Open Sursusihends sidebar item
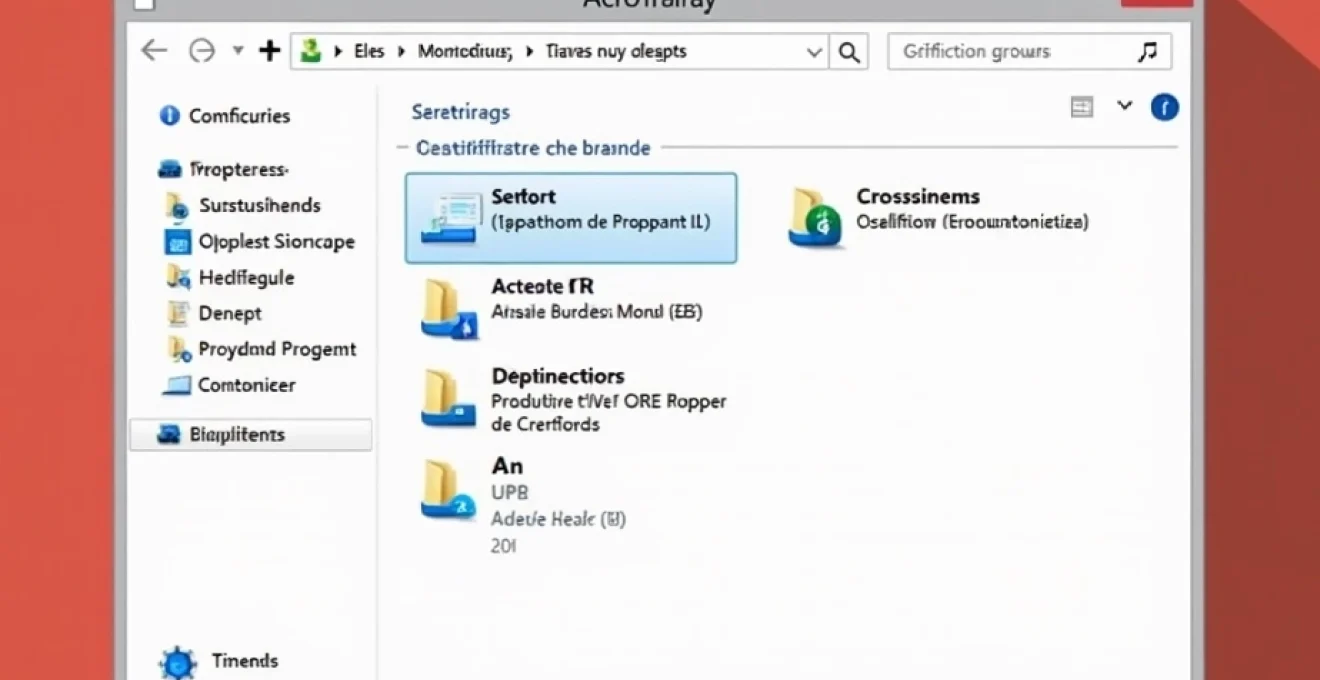 [x=259, y=206]
